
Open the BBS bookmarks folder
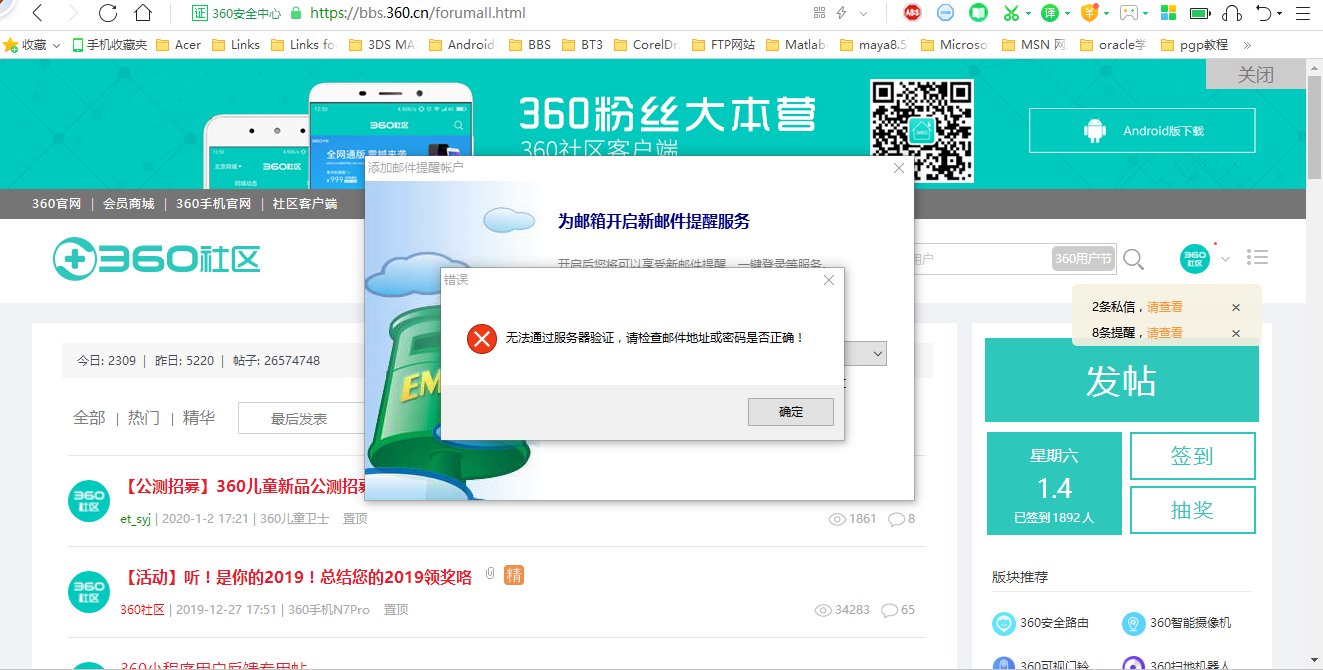(530, 45)
